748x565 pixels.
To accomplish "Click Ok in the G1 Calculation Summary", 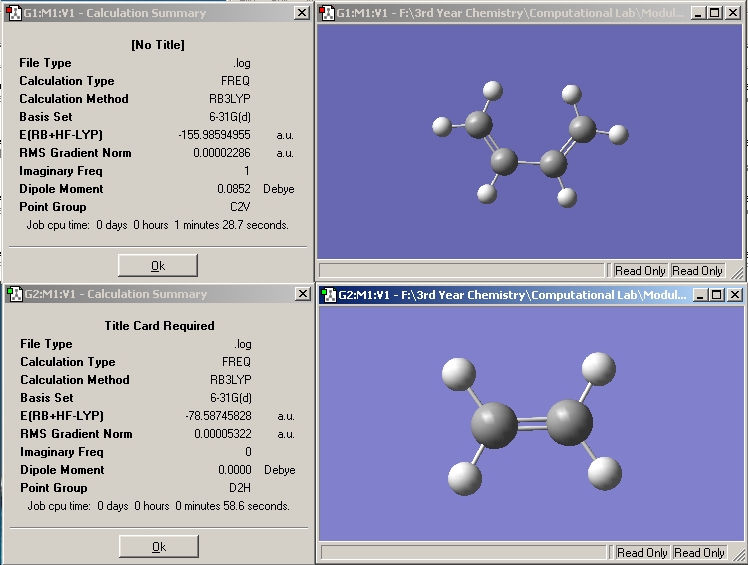I will pos(157,265).
